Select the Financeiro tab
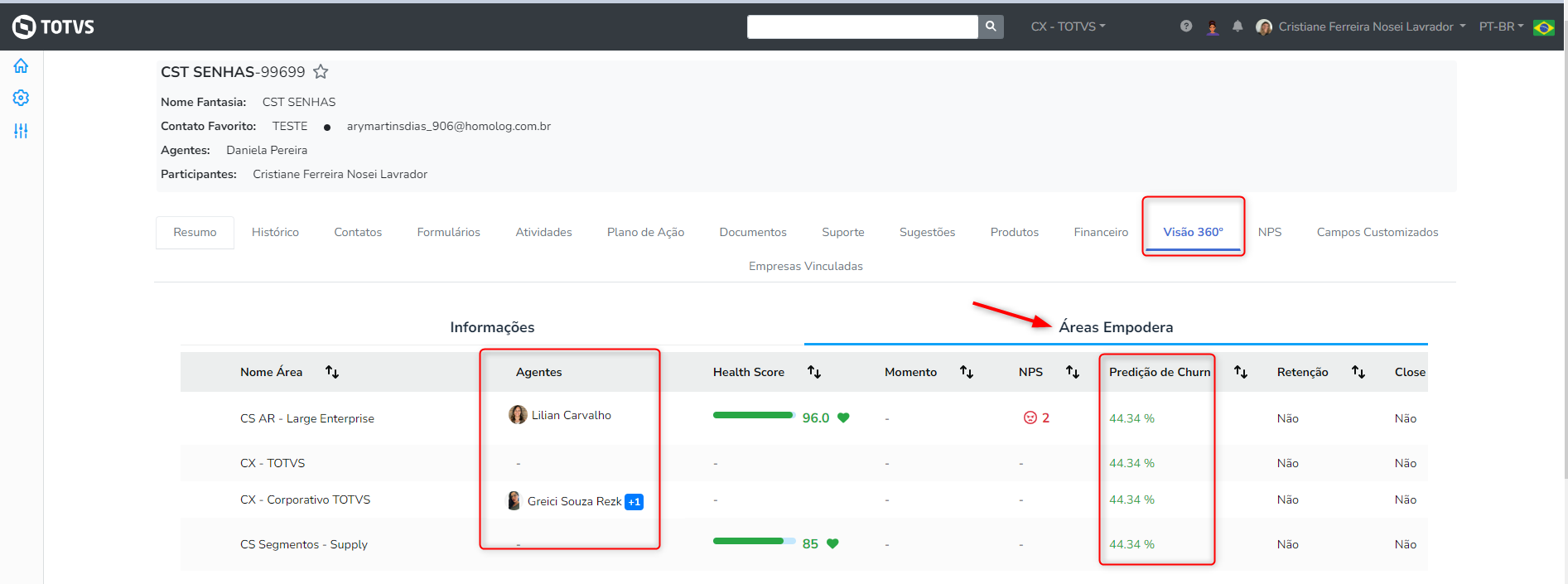The image size is (1568, 584). click(x=1101, y=232)
